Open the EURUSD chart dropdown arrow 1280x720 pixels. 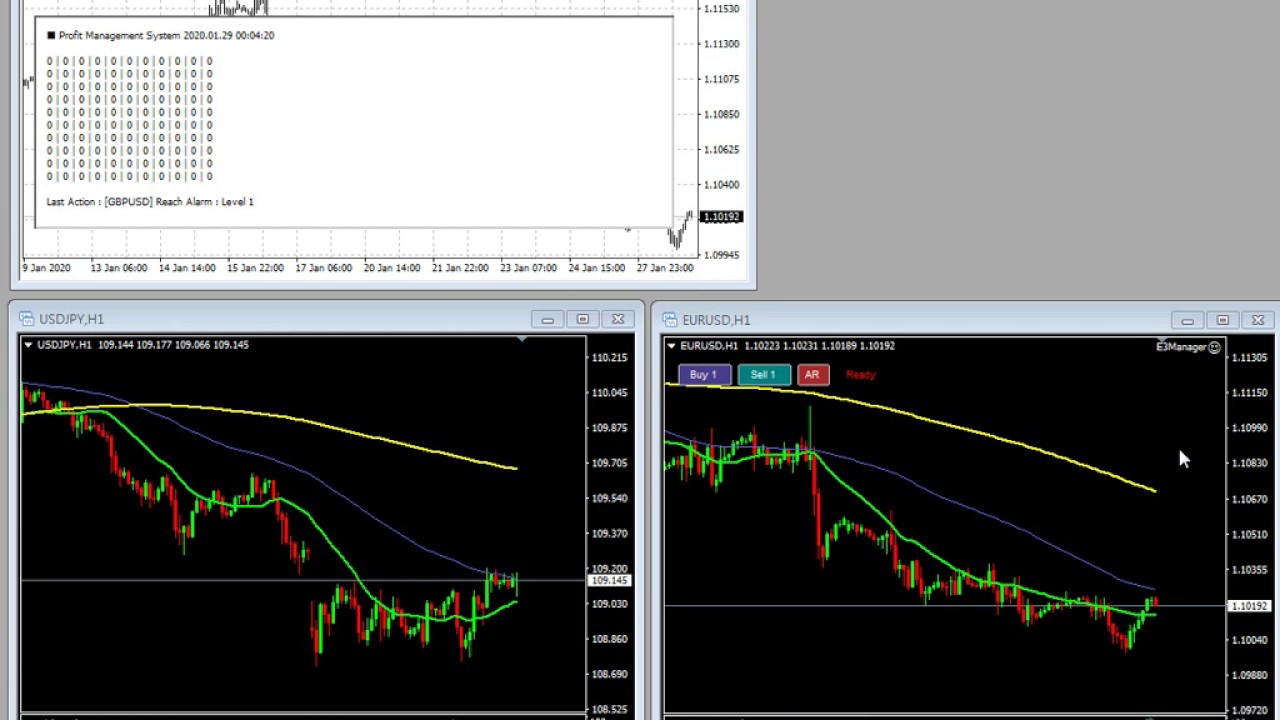point(671,346)
